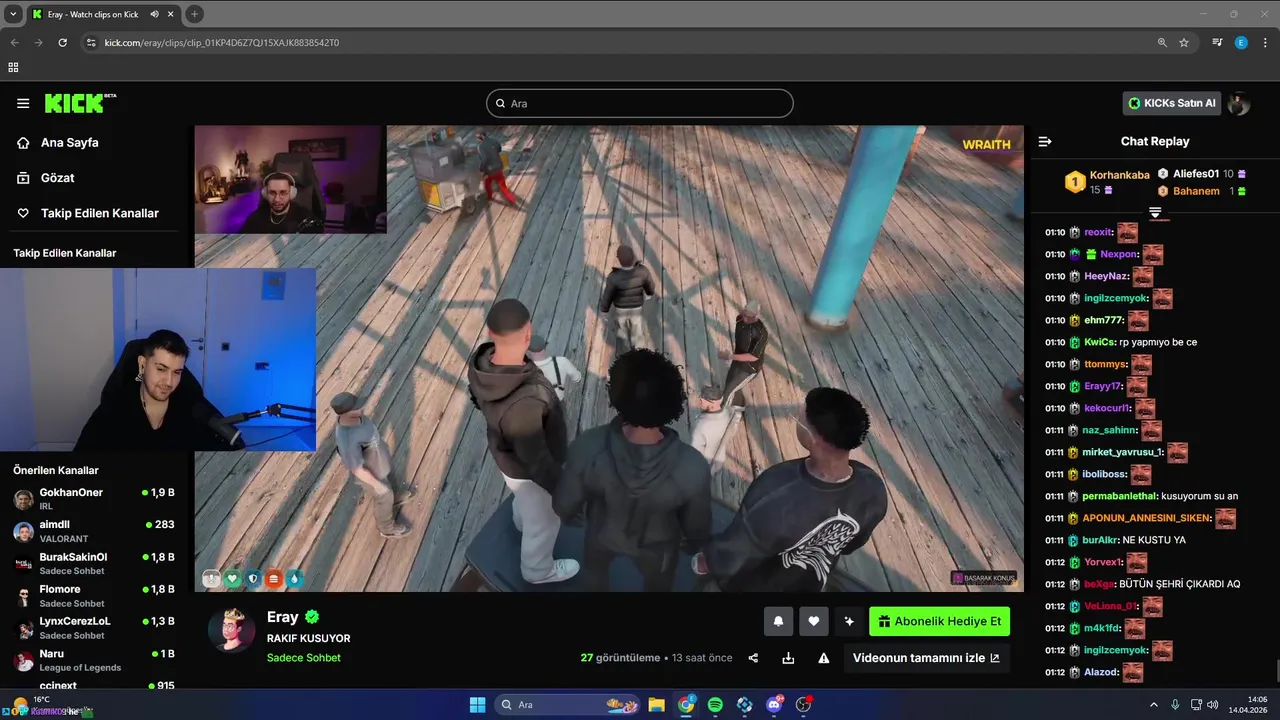This screenshot has width=1280, height=720.
Task: Share the clip with the share icon
Action: (x=753, y=658)
